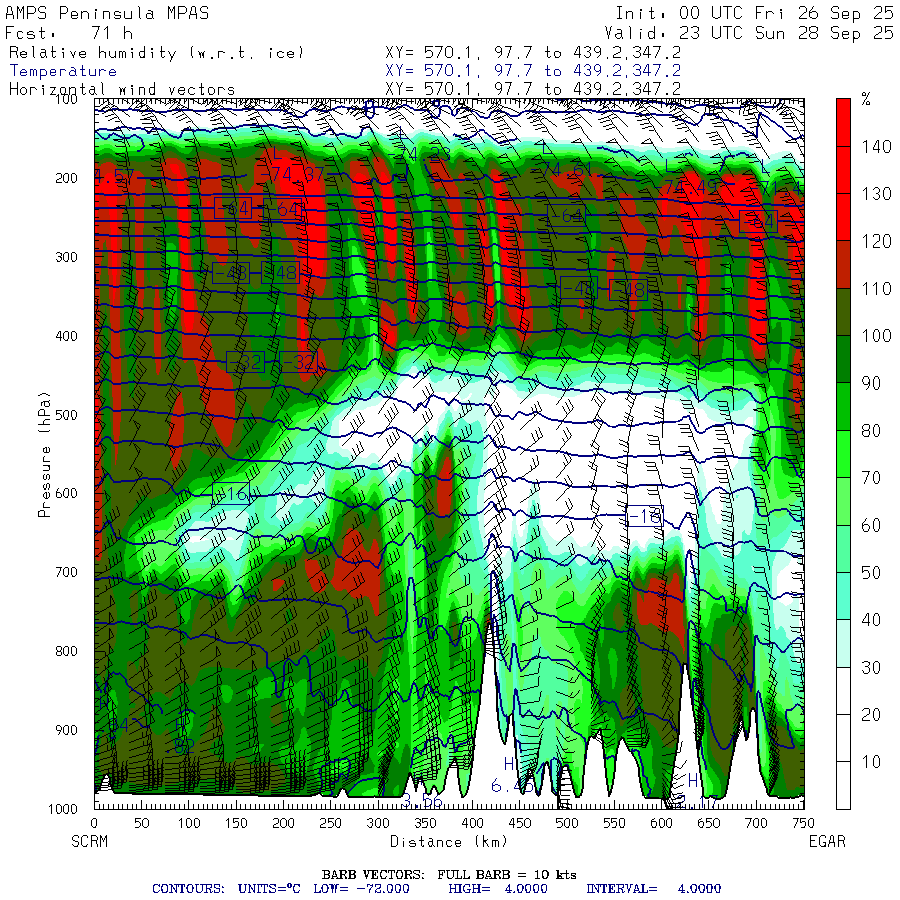Image resolution: width=900 pixels, height=900 pixels.
Task: Click the 'Valid: 23 UTC Sun 28 Sep 25' text
Action: [748, 33]
